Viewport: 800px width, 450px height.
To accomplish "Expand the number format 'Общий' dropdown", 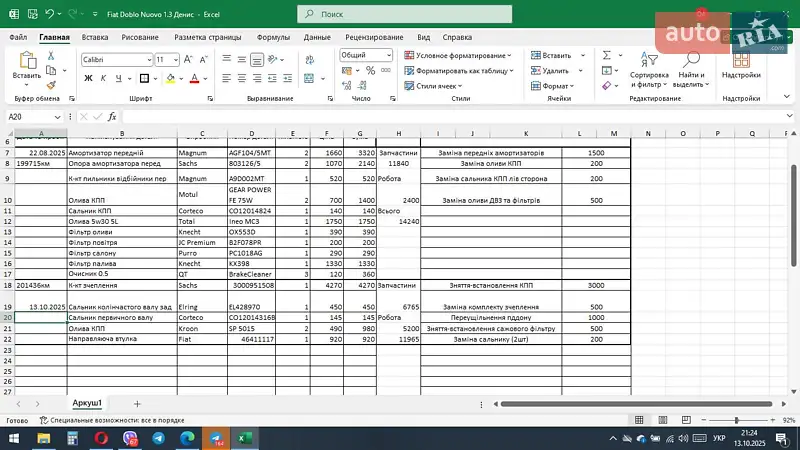I will tap(387, 55).
